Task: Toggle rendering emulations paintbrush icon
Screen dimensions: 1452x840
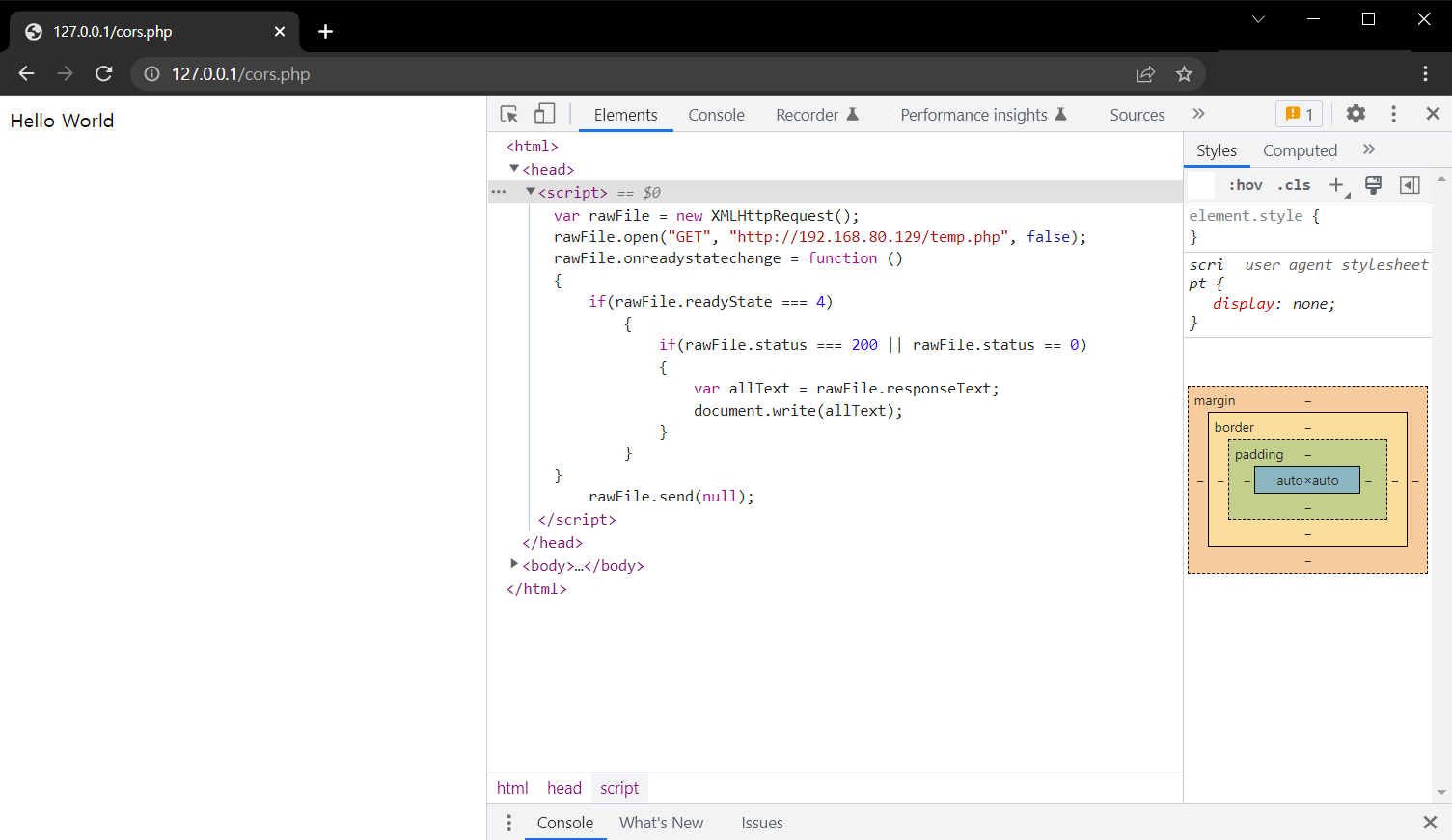Action: point(1373,185)
